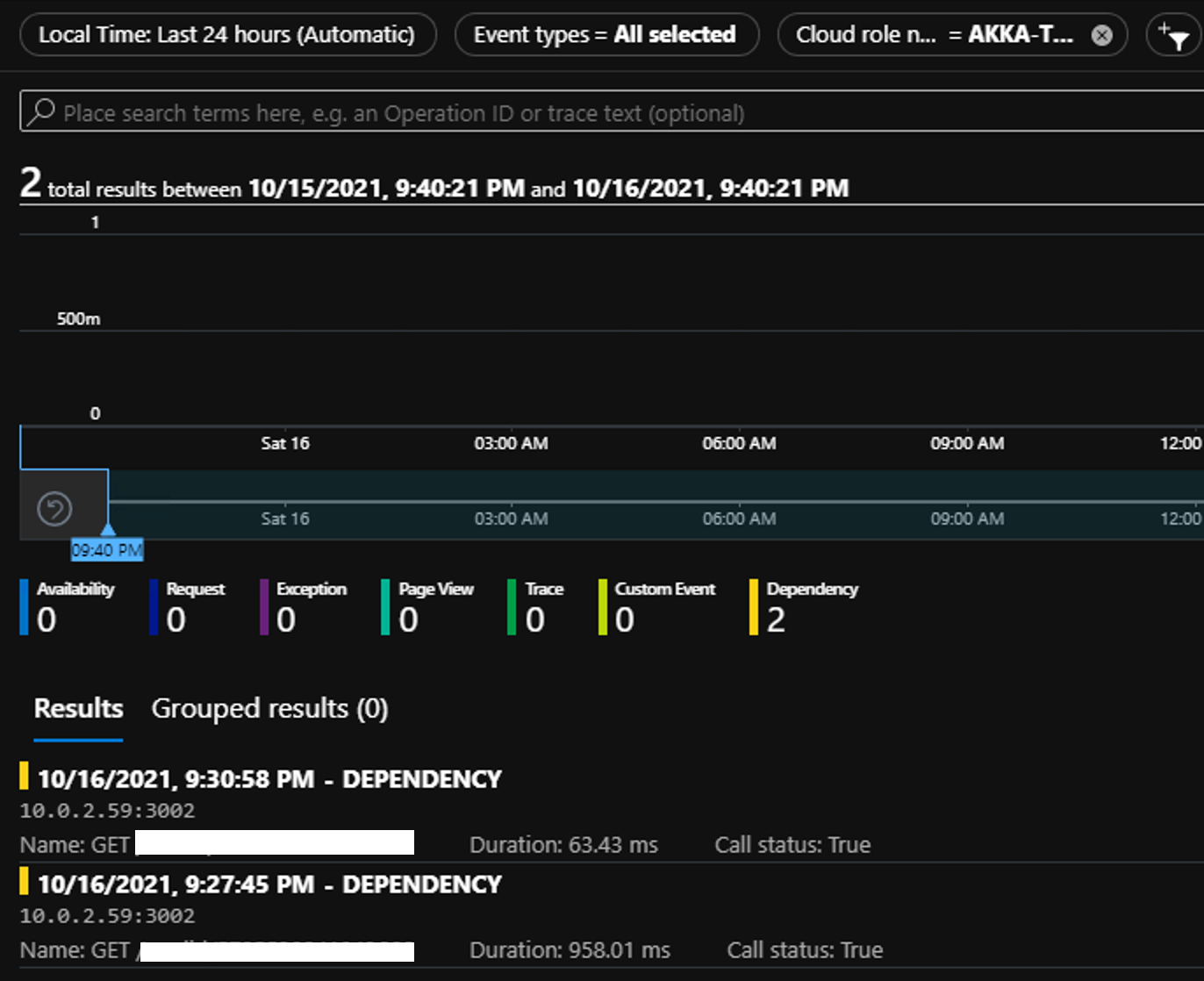
Task: Switch to the Grouped results tab
Action: (269, 708)
